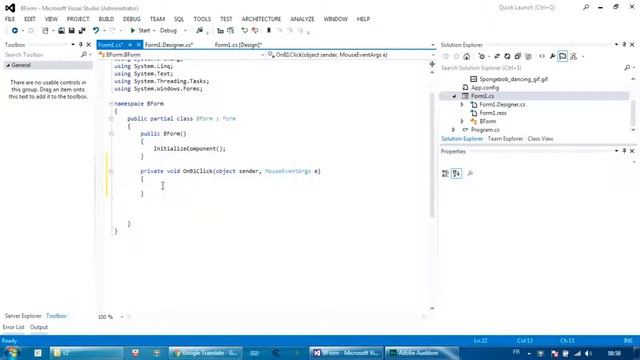Click the Alphabetical sort icon in Properties
This screenshot has width=640, height=360.
point(456,173)
